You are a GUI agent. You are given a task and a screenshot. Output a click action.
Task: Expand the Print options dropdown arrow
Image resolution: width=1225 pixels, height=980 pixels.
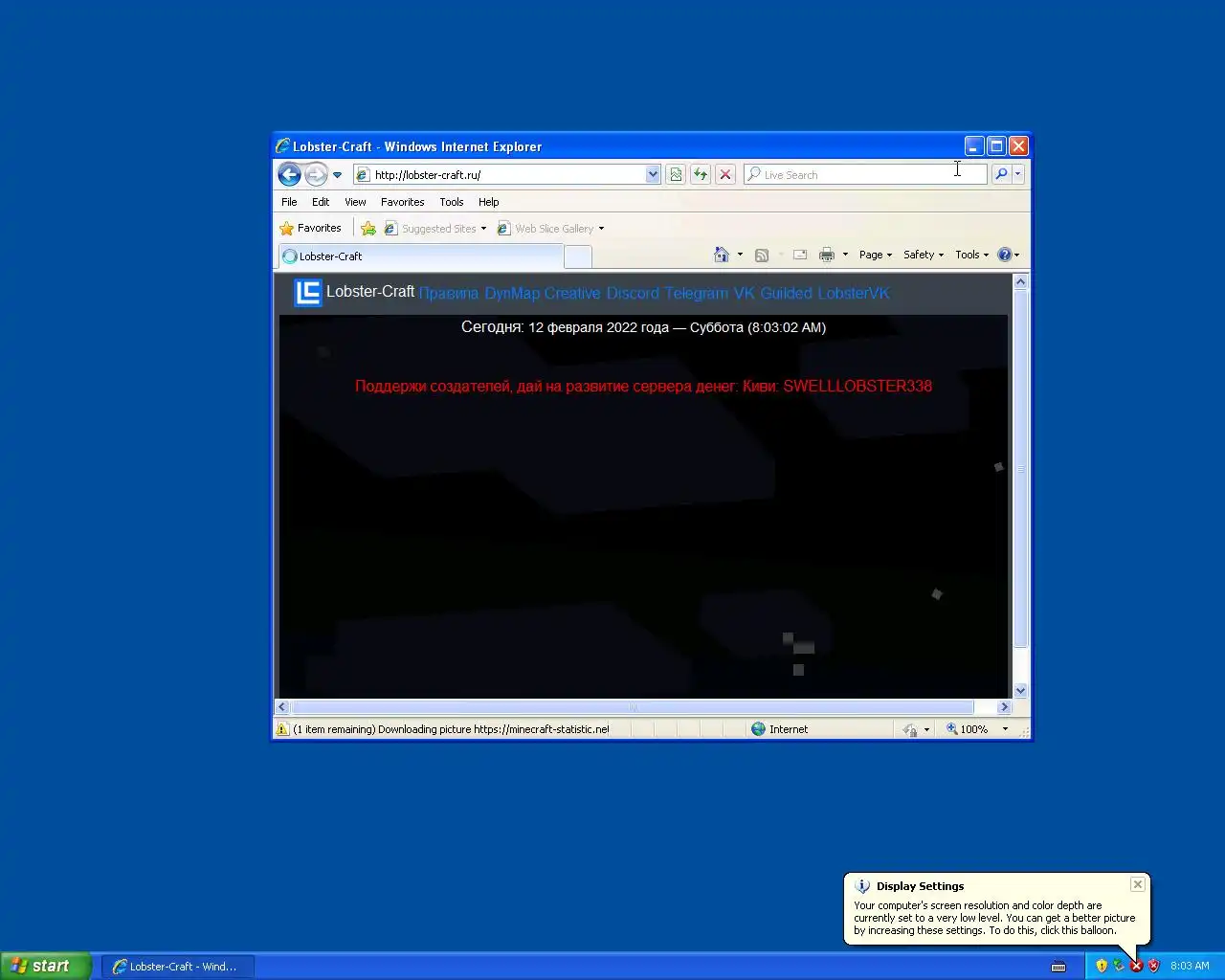[845, 255]
